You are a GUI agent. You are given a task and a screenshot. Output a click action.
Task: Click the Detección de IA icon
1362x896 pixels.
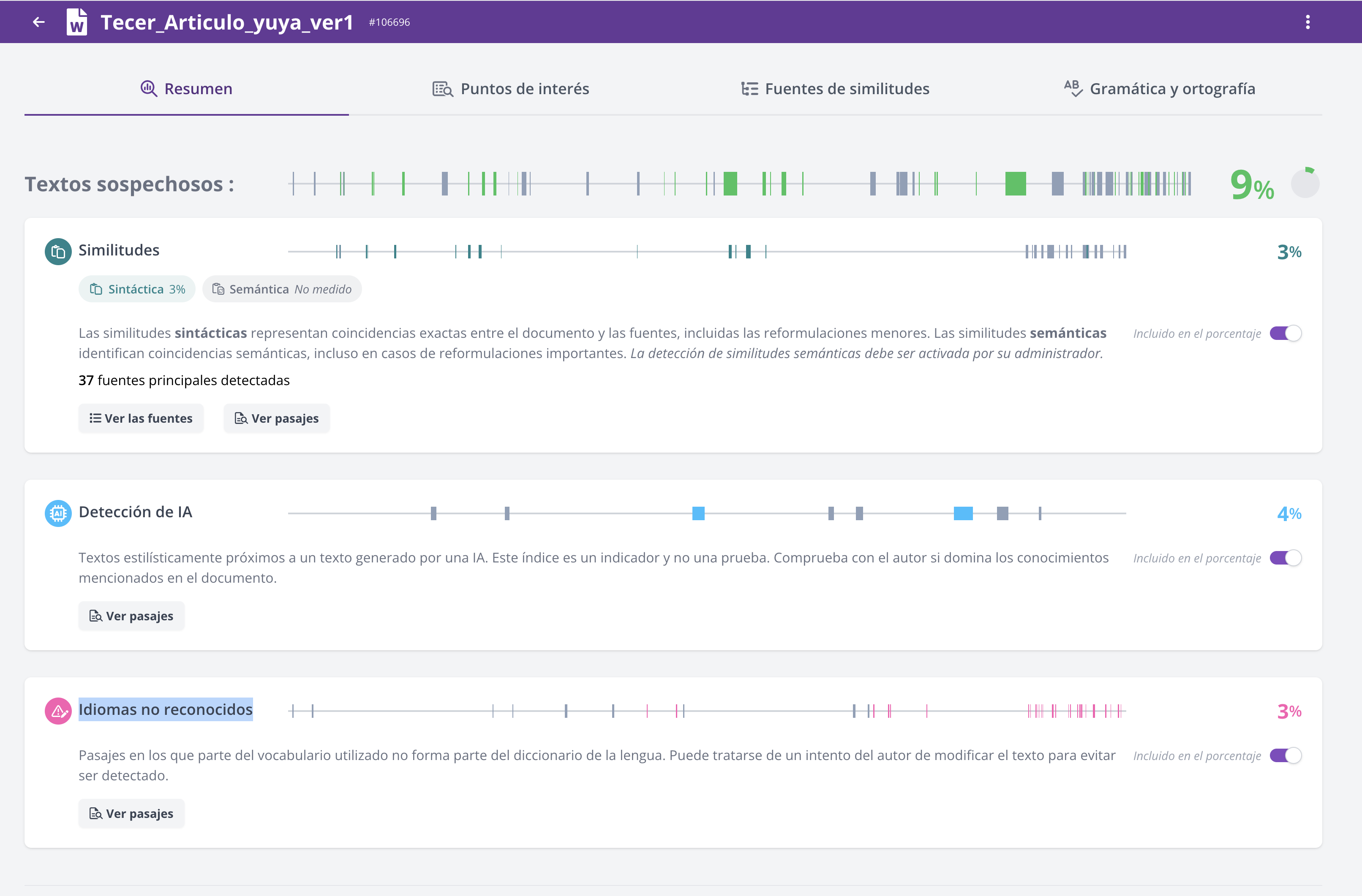pyautogui.click(x=58, y=513)
